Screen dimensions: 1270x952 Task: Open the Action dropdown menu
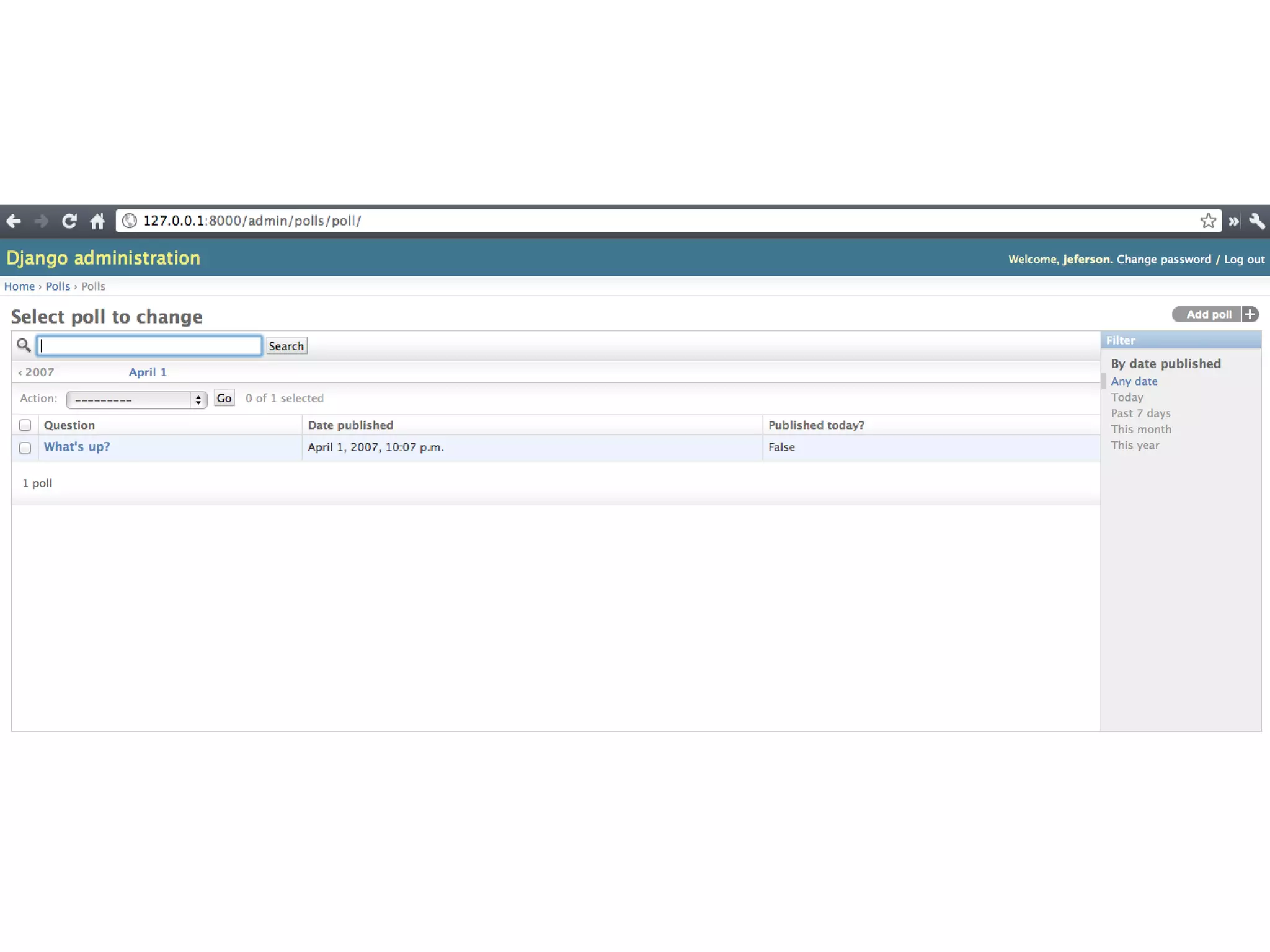136,400
